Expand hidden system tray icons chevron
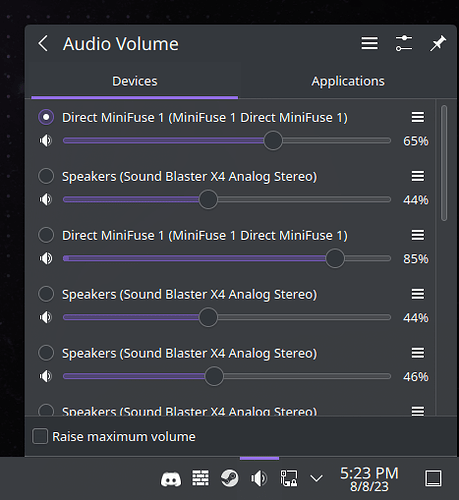The image size is (459, 500). click(316, 479)
